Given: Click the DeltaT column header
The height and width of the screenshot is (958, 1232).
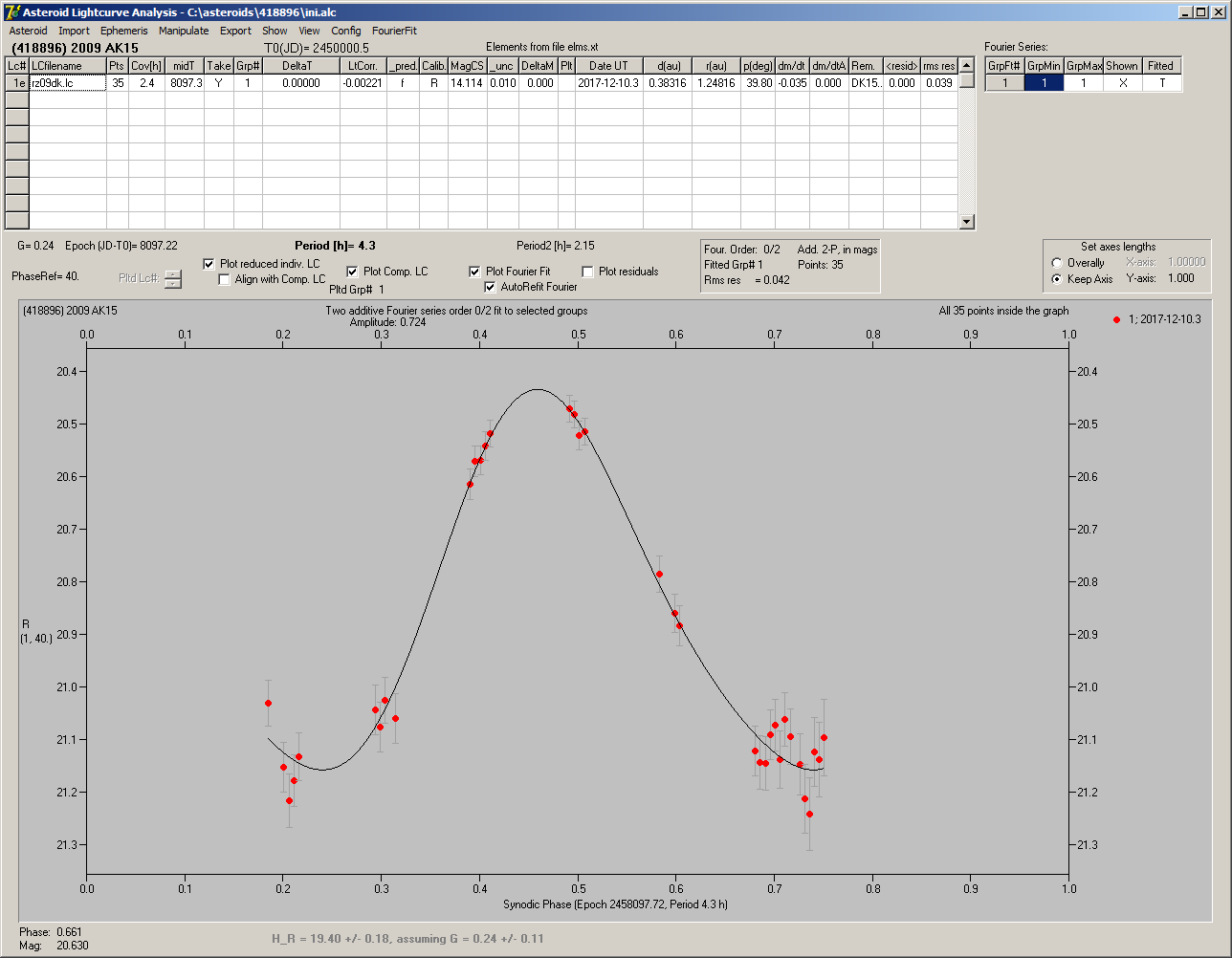Looking at the screenshot, I should pos(297,66).
